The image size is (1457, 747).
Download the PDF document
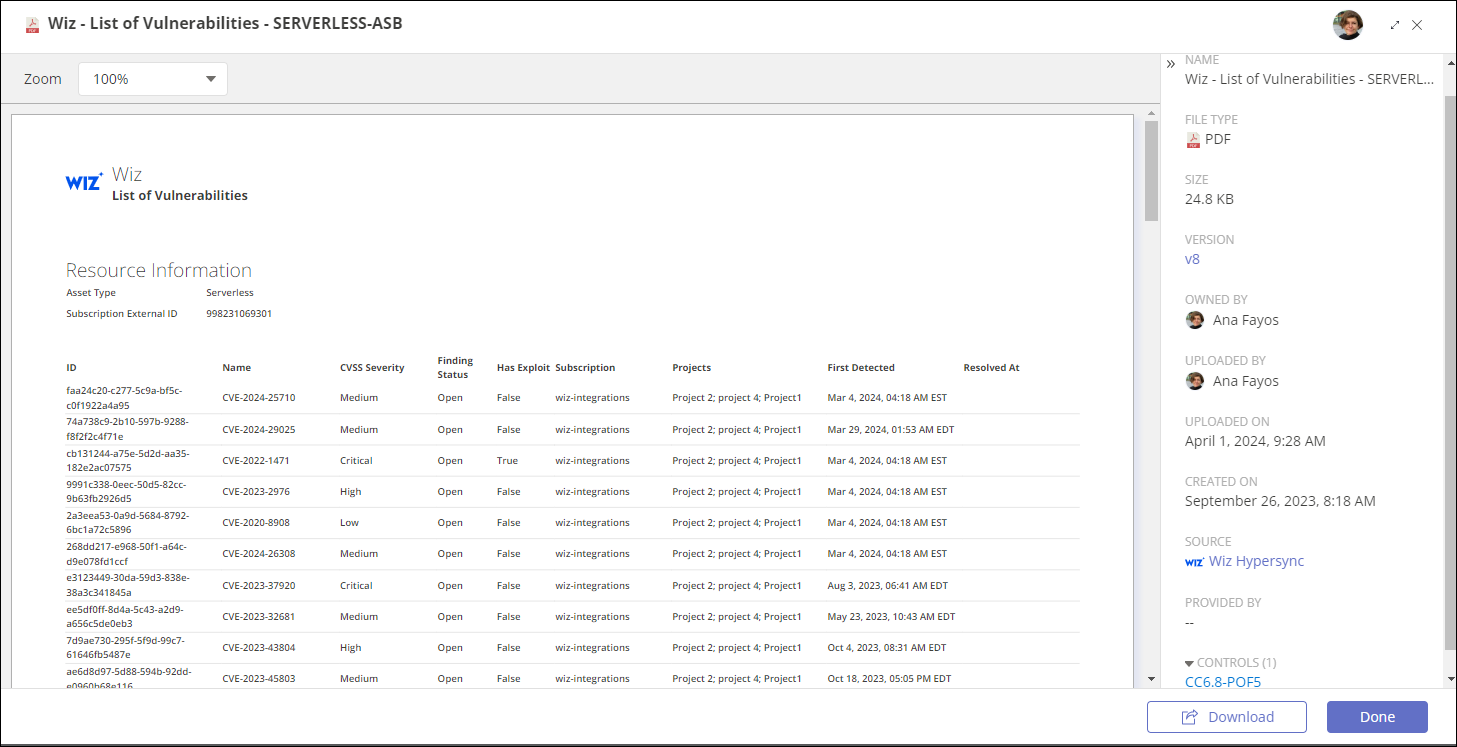point(1227,717)
